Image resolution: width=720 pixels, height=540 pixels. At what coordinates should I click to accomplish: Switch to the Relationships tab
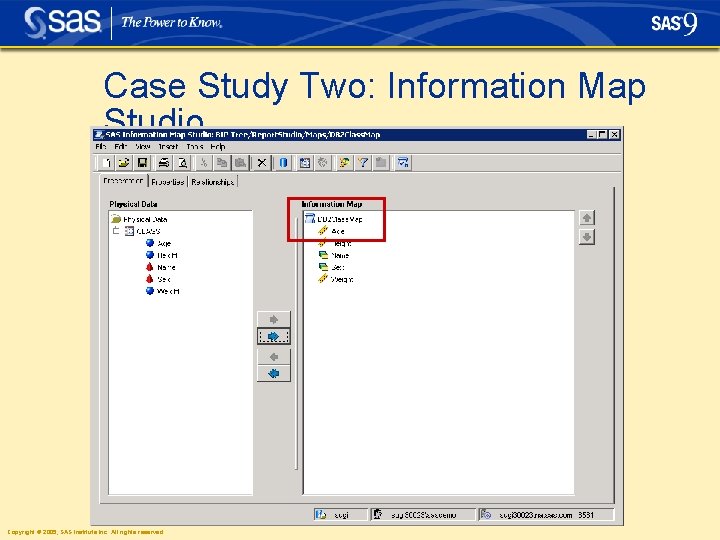coord(213,182)
